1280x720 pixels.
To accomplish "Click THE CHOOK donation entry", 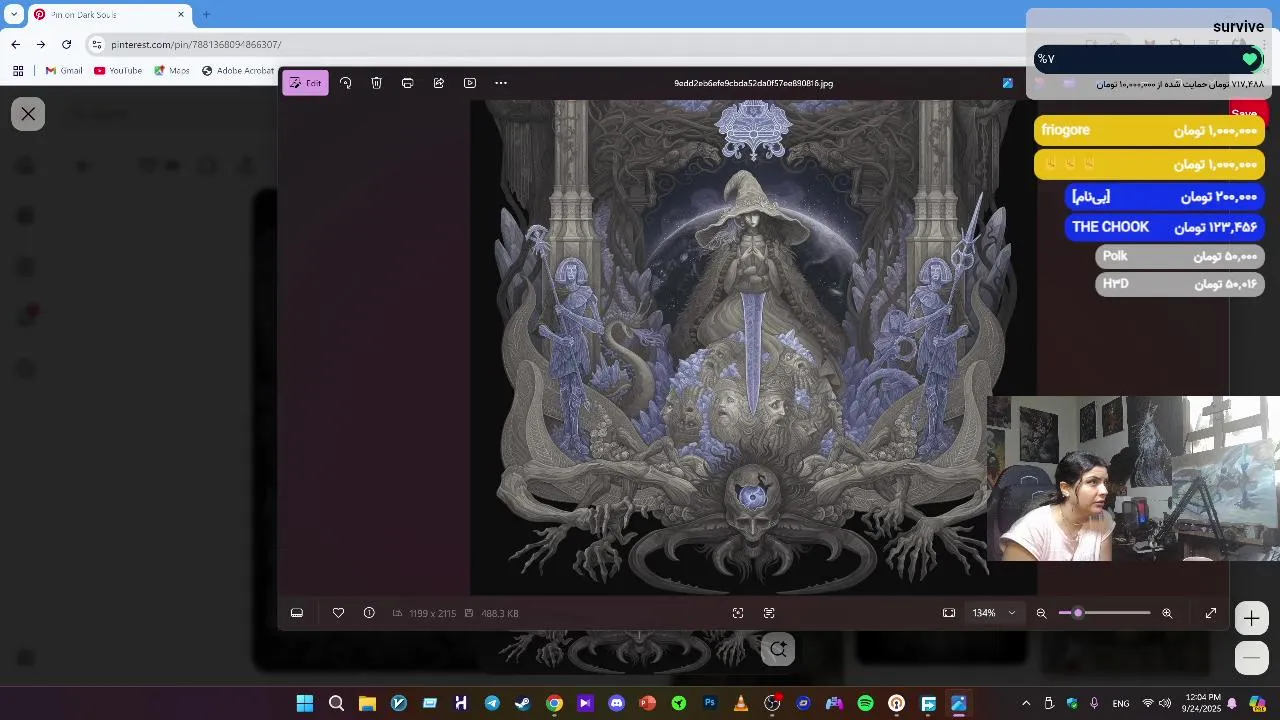I will [x=1165, y=227].
